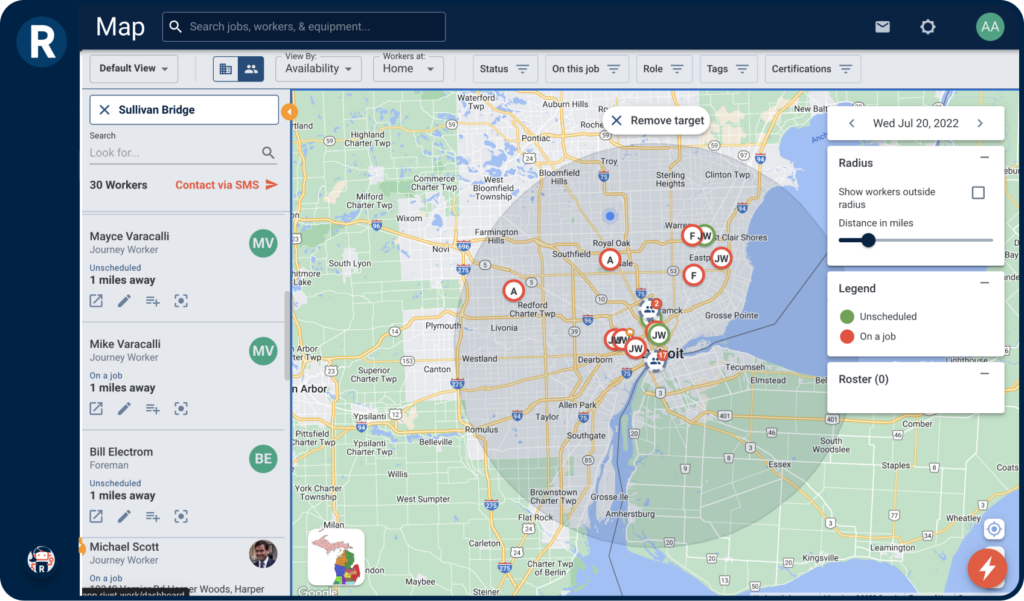Viewport: 1024px width, 601px height.
Task: Open the mail inbox icon
Action: pos(882,27)
